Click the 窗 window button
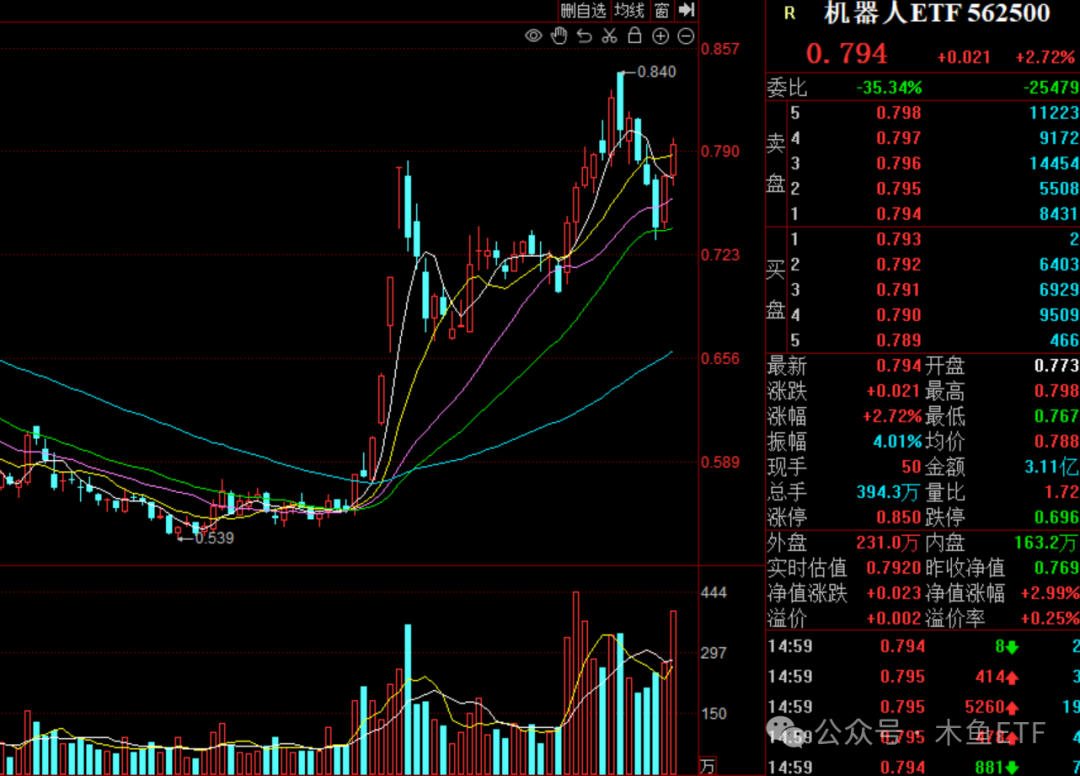Screen dimensions: 1080x776 coord(661,11)
